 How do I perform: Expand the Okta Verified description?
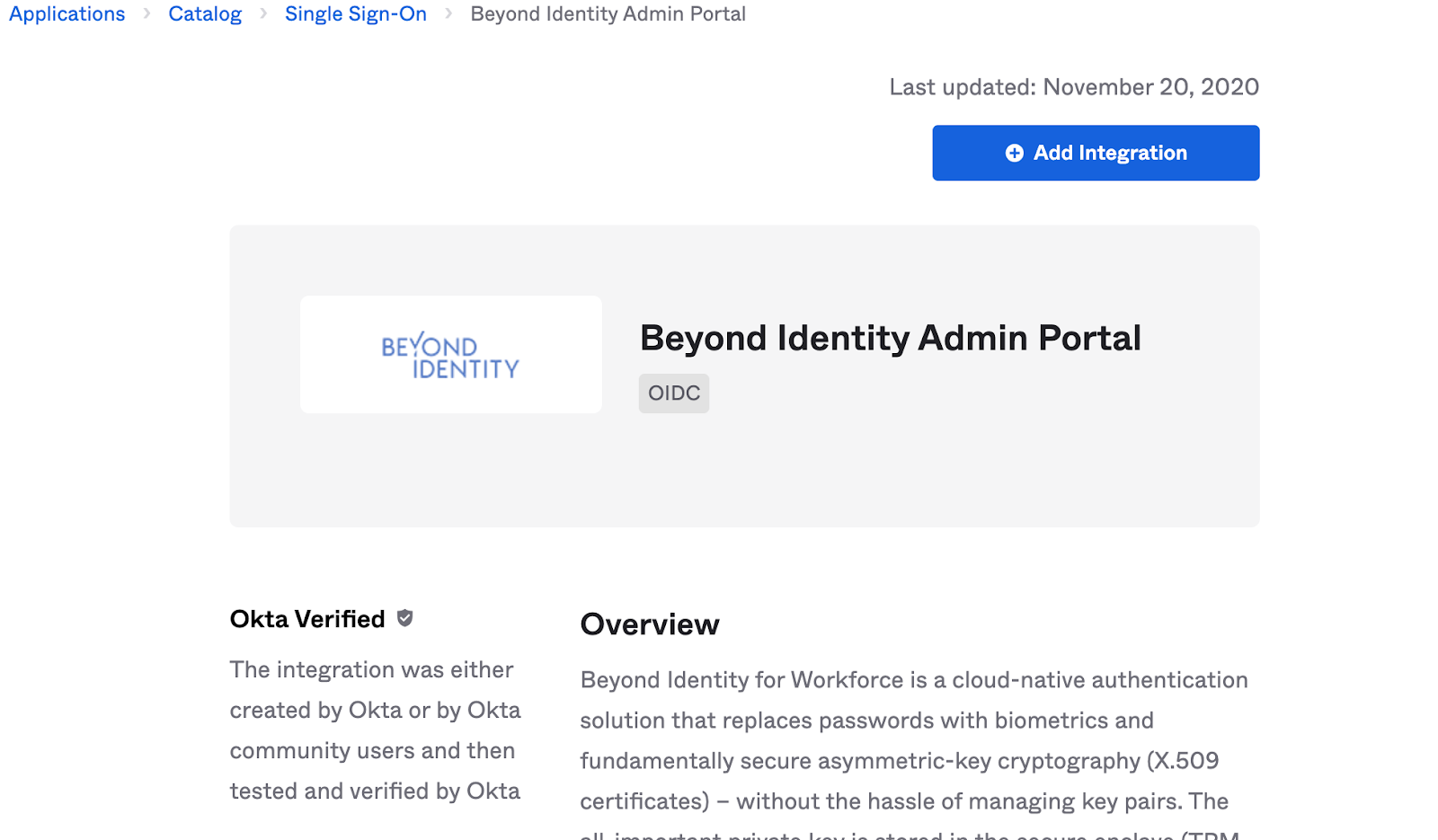tap(375, 729)
